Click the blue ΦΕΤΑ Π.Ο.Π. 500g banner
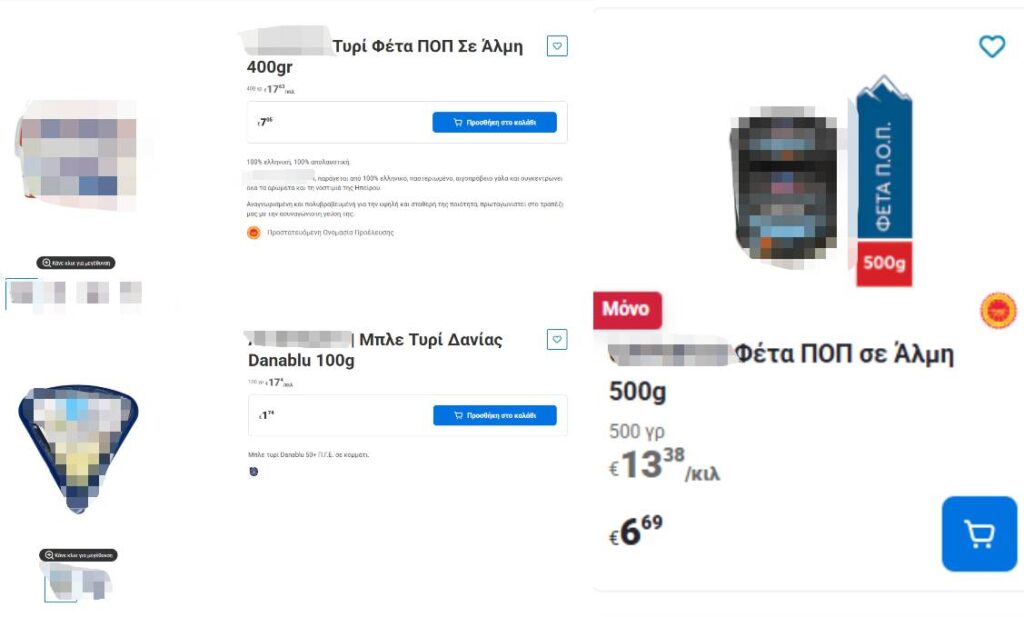Screen dimensions: 1024x617 pyautogui.click(x=884, y=181)
